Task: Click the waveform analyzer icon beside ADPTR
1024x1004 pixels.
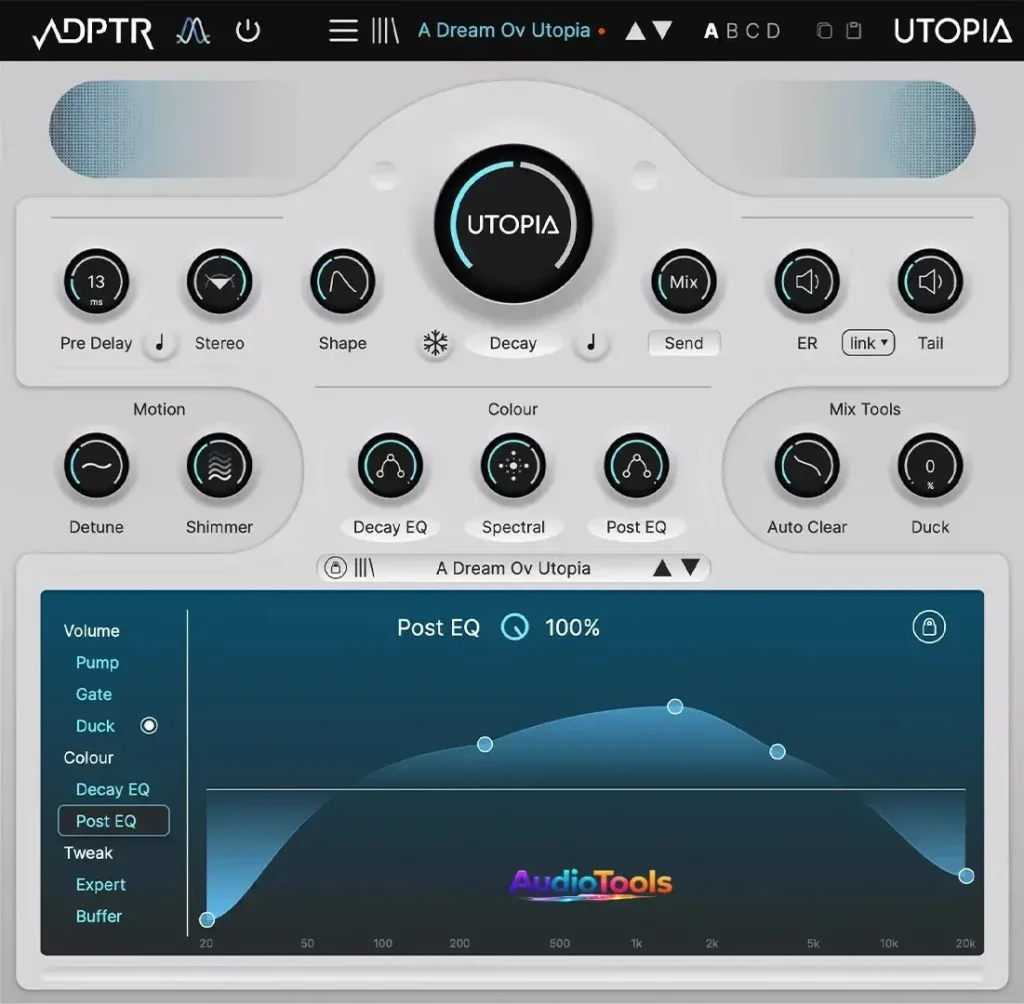Action: coord(193,30)
